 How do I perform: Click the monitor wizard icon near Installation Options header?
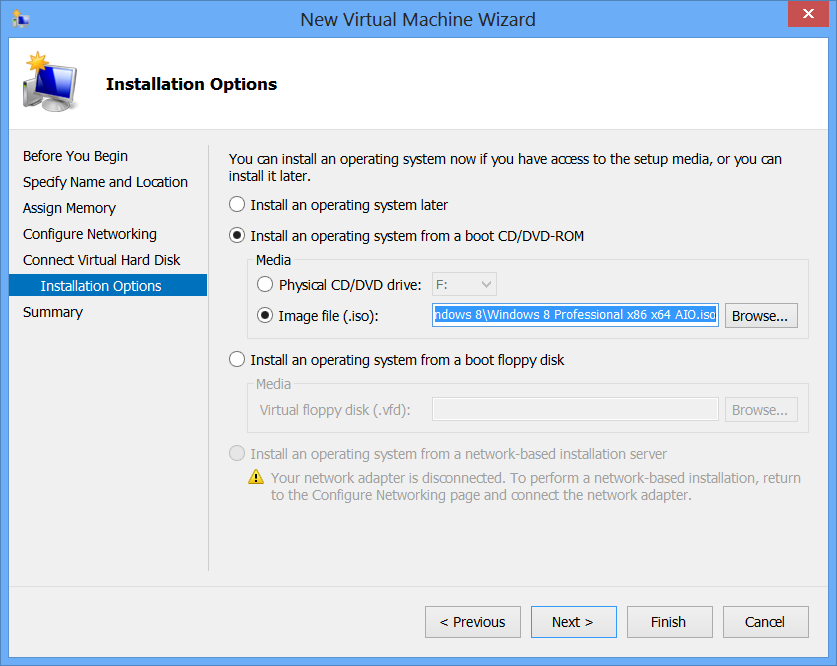tap(50, 82)
